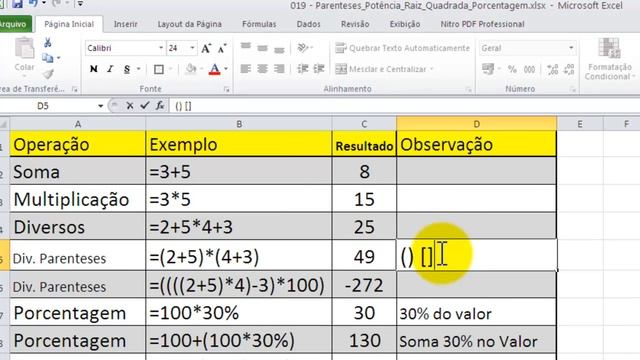Open the Geral number format dropdown
The width and height of the screenshot is (640, 360).
(x=571, y=48)
